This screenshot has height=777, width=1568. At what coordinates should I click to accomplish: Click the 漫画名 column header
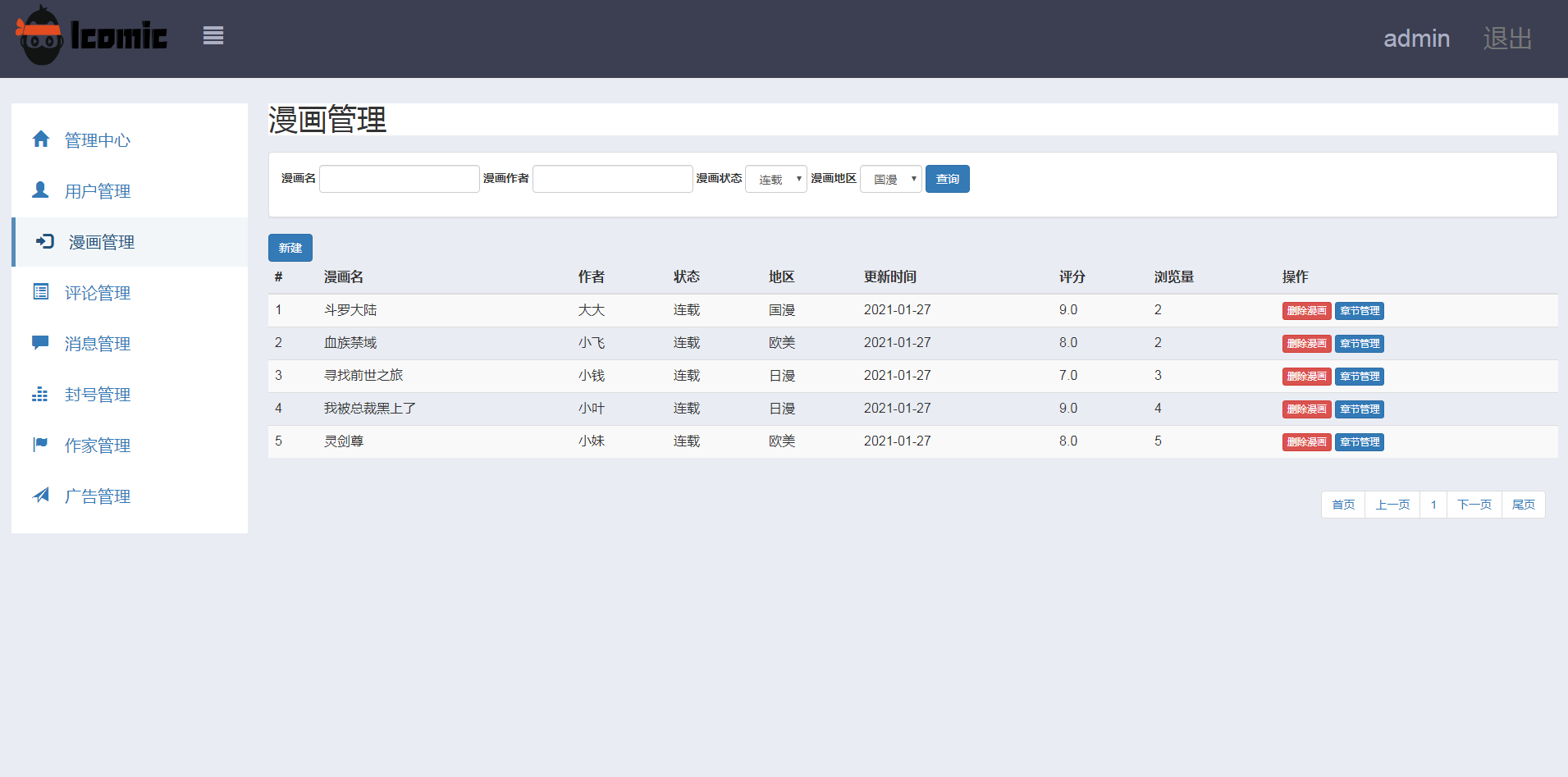(x=344, y=277)
